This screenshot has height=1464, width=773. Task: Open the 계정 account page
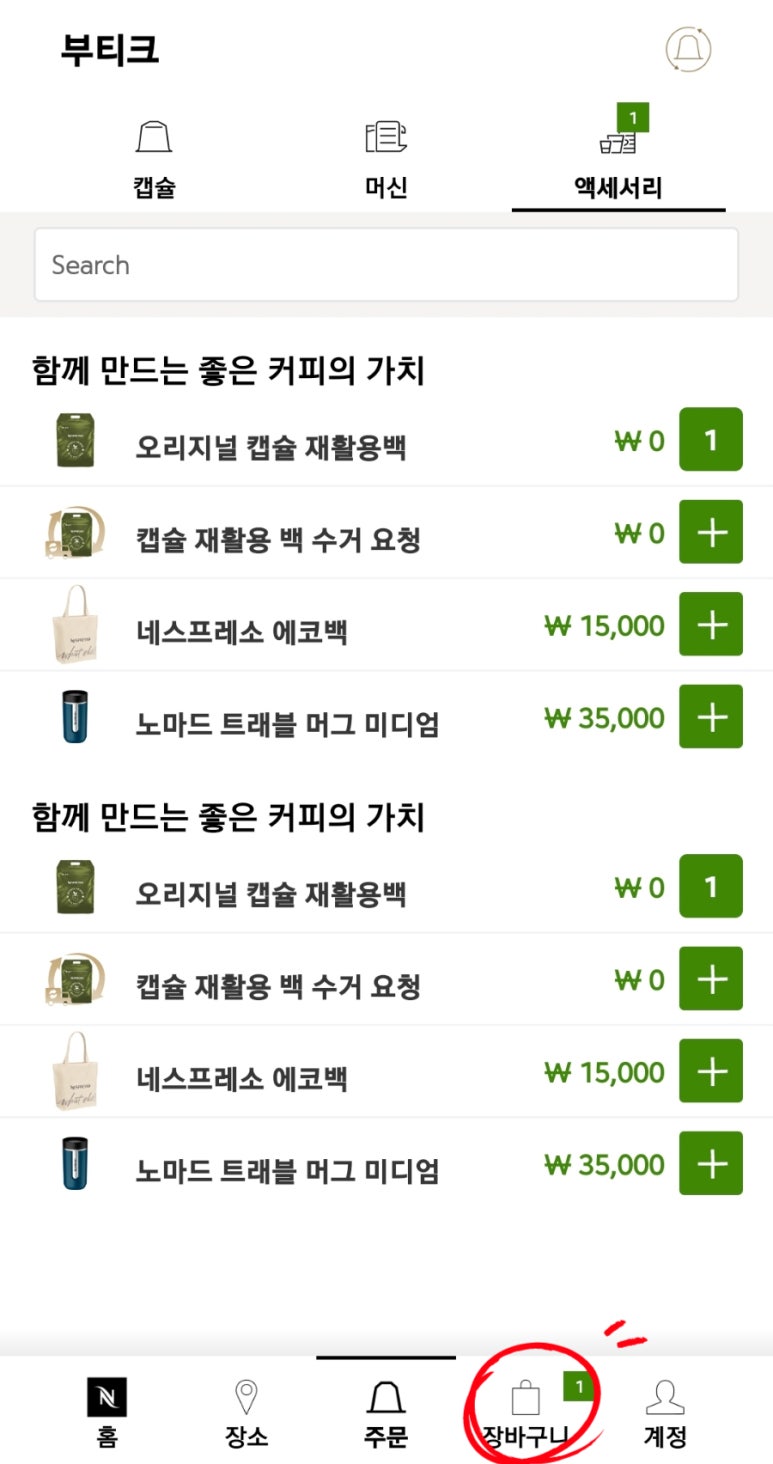pyautogui.click(x=665, y=1412)
